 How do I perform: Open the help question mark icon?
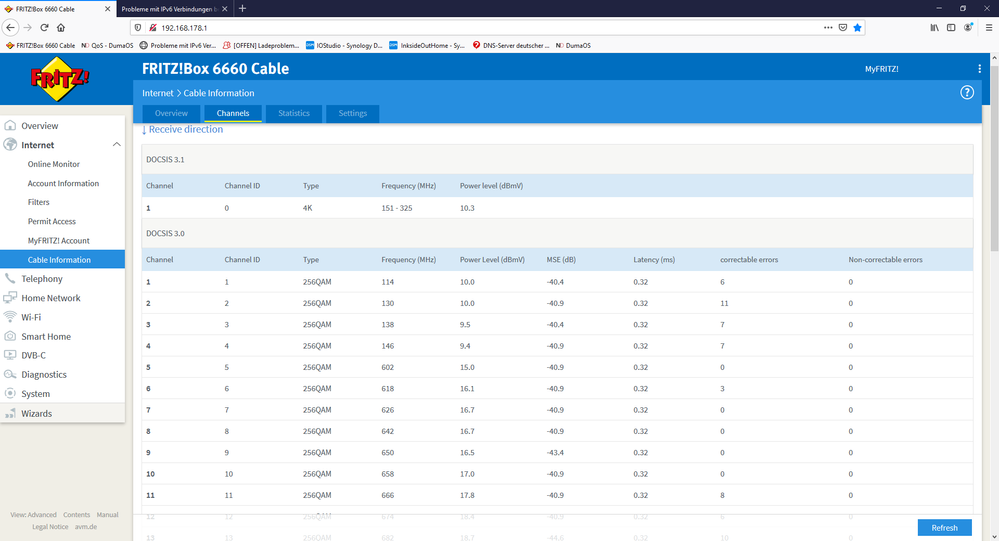point(967,92)
